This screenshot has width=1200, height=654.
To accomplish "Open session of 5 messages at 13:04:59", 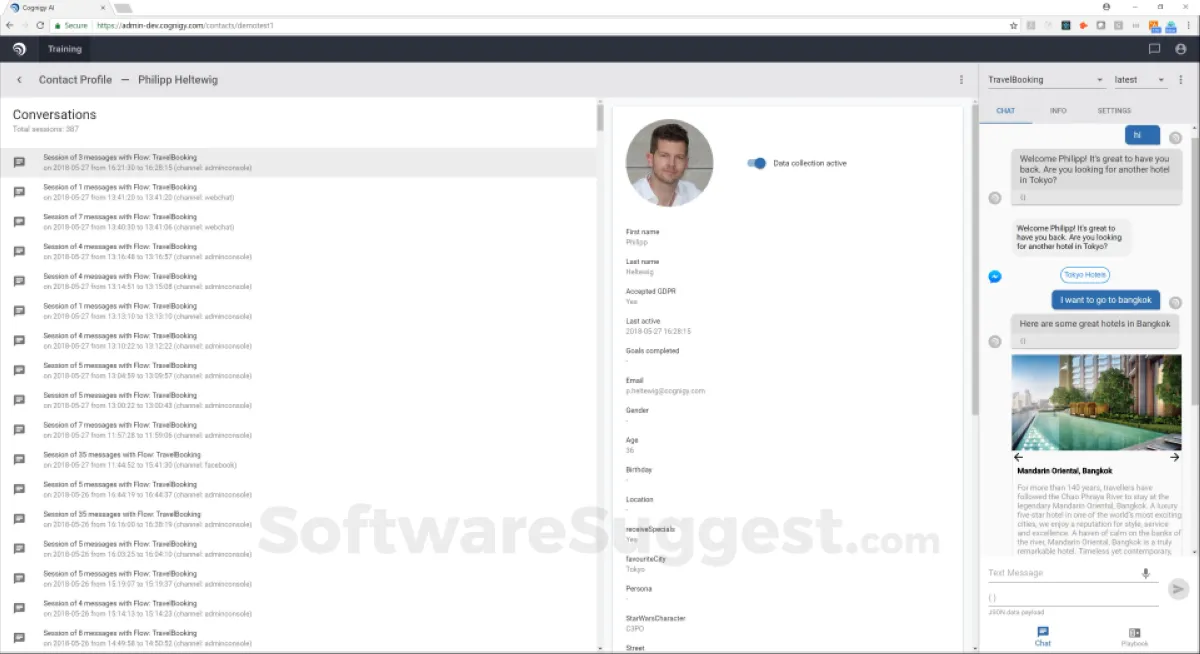I will [298, 371].
